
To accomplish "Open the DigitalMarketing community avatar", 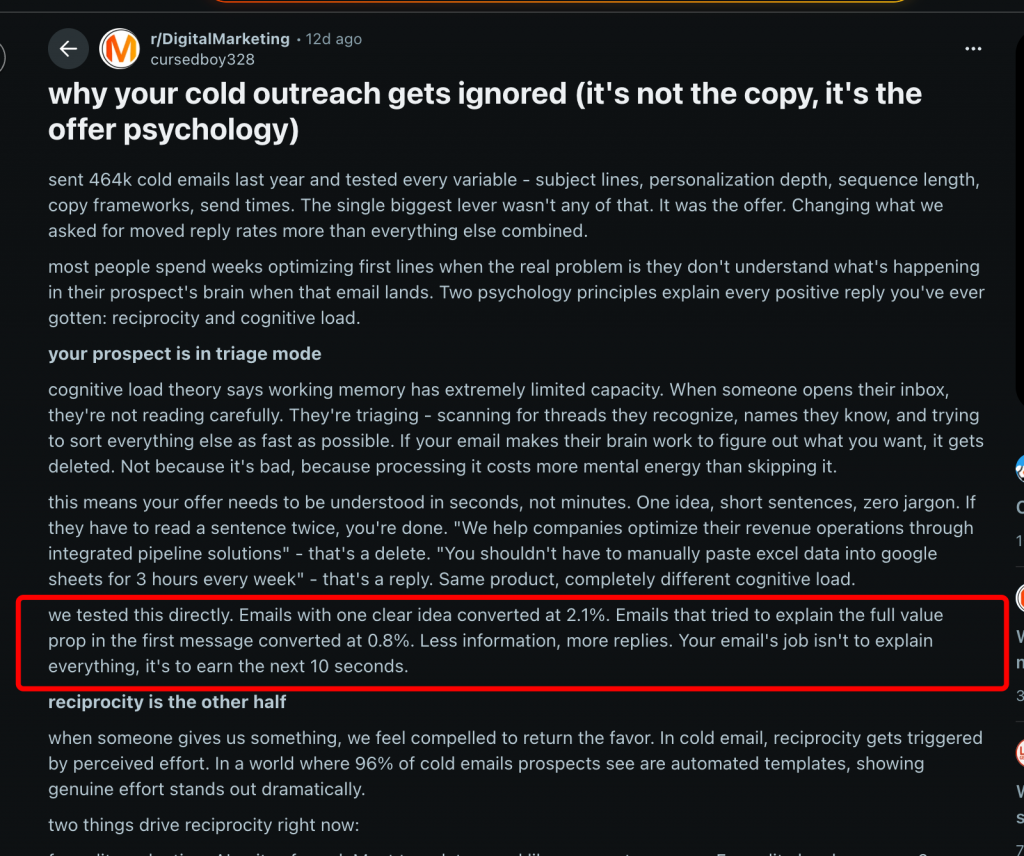I will pos(120,49).
